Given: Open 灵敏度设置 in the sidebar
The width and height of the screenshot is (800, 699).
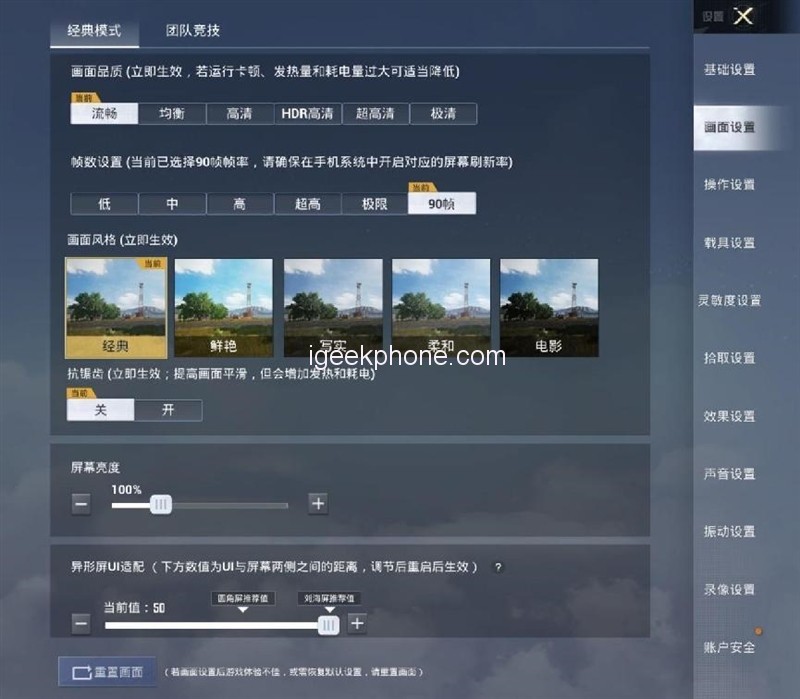Looking at the screenshot, I should point(730,301).
